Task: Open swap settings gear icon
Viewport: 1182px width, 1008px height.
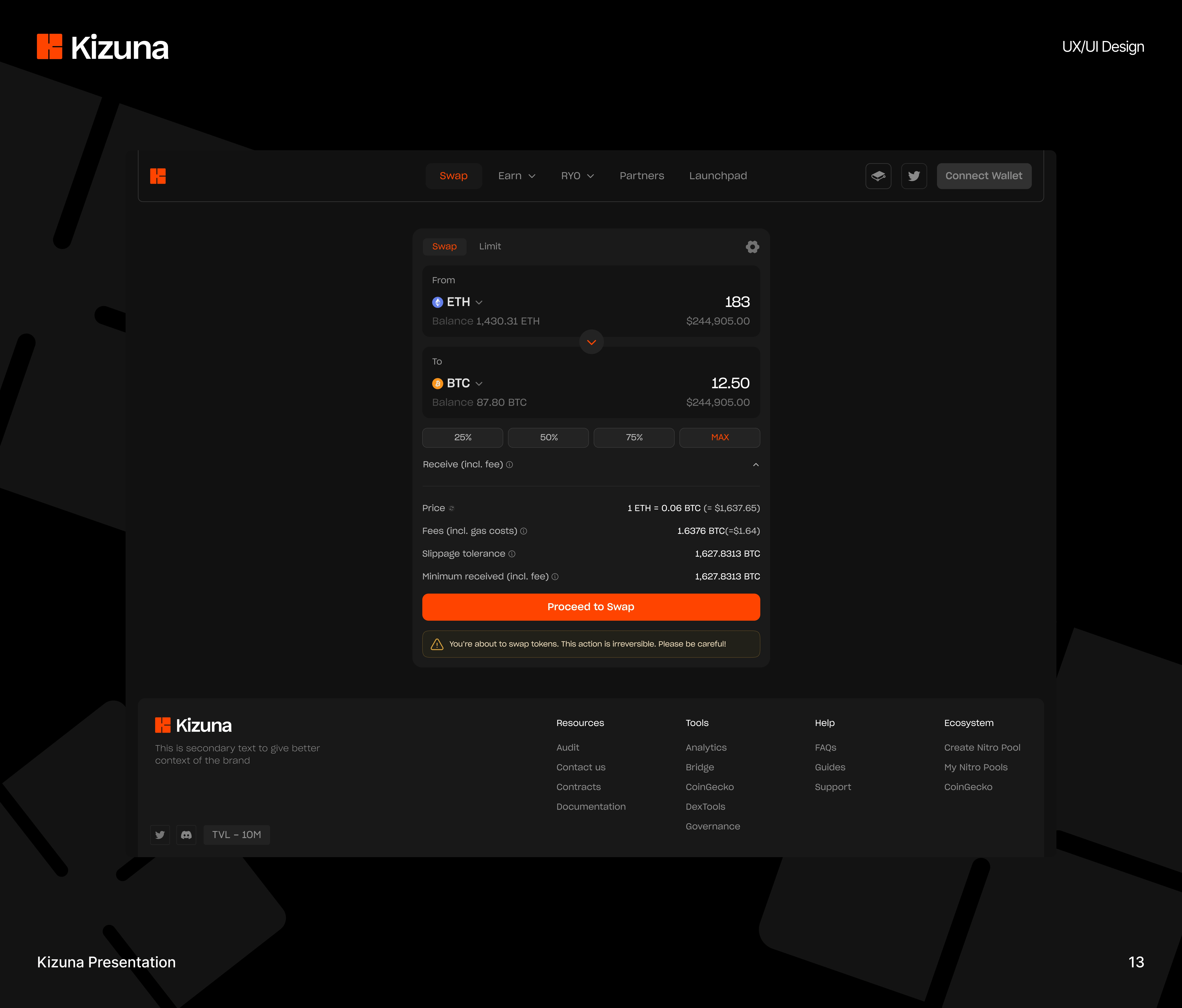Action: point(752,247)
